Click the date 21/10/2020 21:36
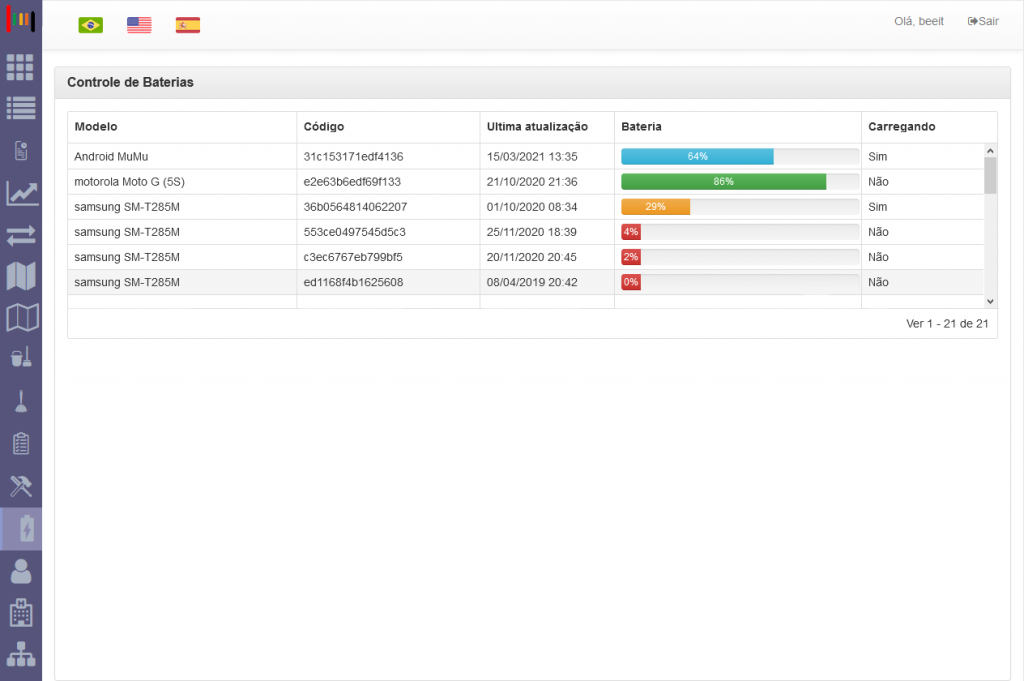The width and height of the screenshot is (1024, 681). [532, 182]
